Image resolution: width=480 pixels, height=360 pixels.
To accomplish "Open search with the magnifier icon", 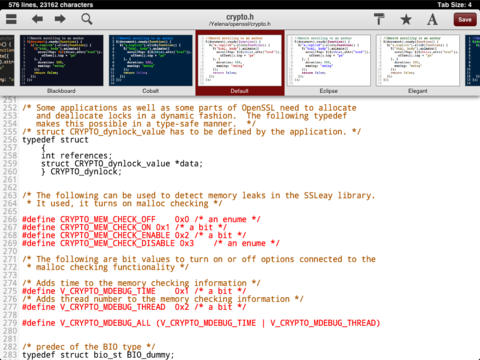I will (87, 19).
